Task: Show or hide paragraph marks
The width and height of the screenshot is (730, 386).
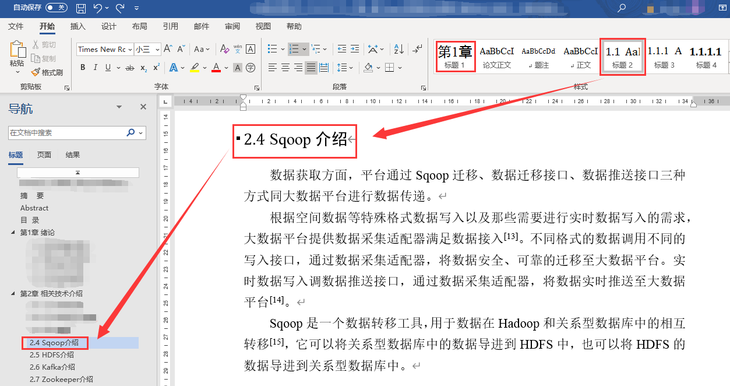Action: point(417,49)
